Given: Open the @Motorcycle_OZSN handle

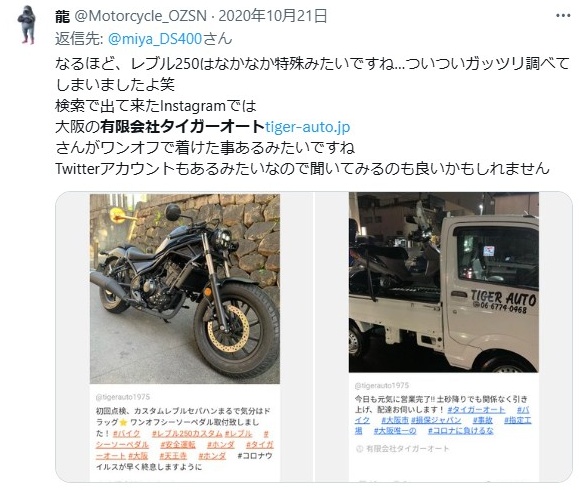Looking at the screenshot, I should (x=141, y=16).
